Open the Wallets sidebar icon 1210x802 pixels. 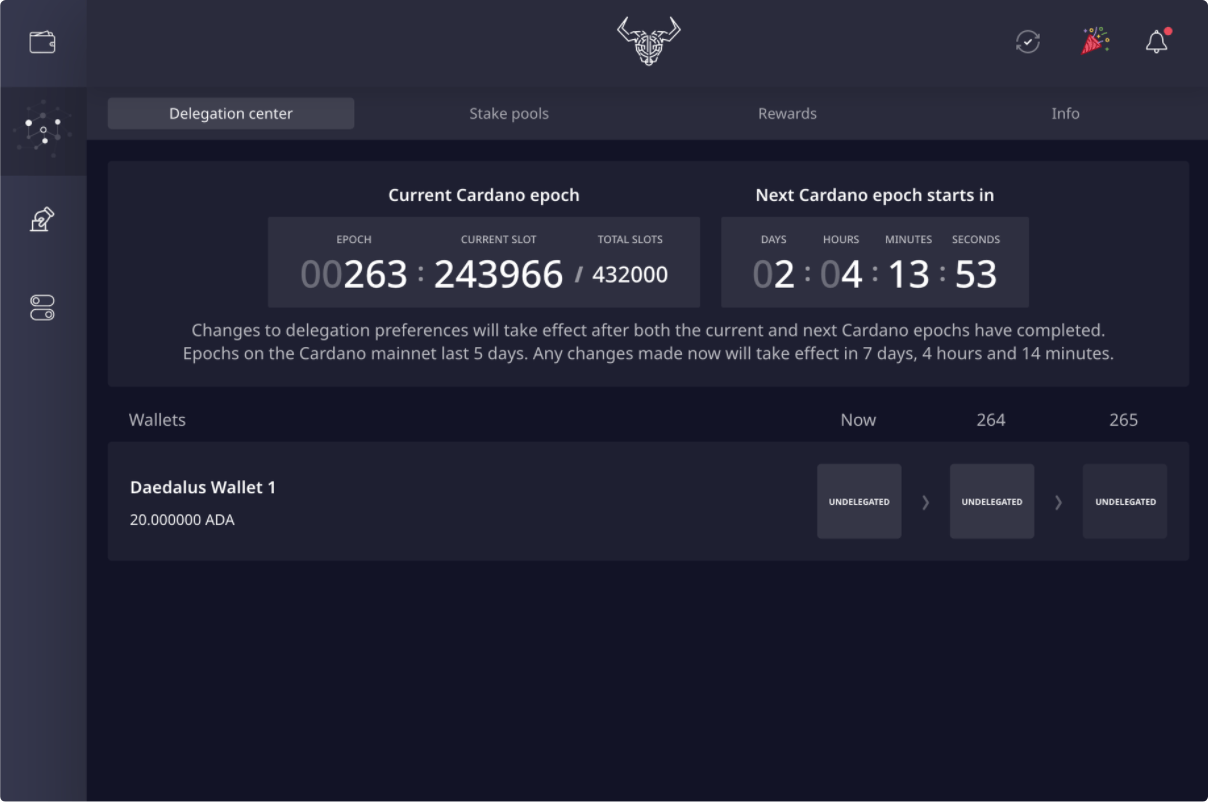[43, 43]
